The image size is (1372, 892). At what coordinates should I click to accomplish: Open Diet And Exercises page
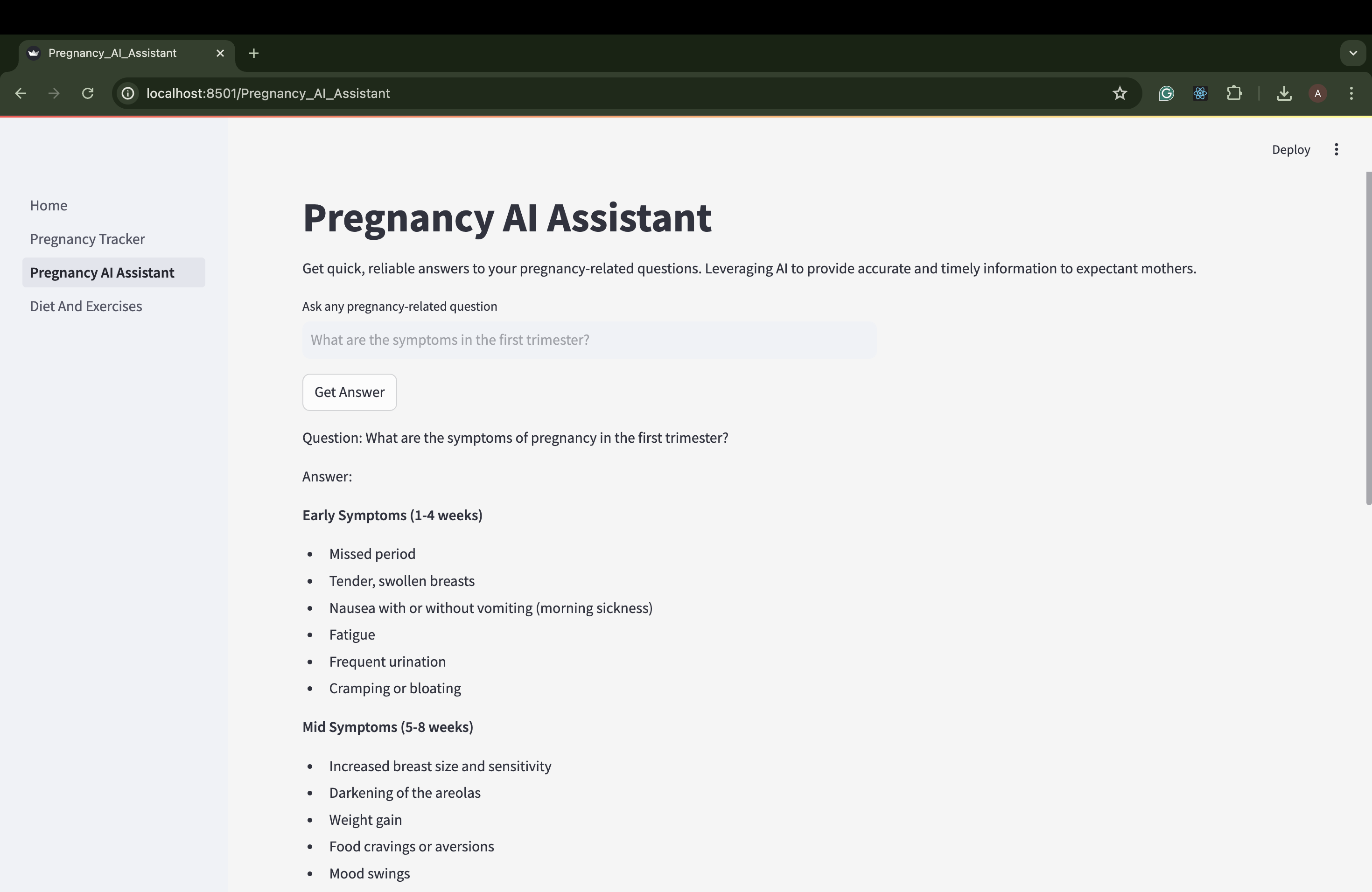pyautogui.click(x=86, y=306)
